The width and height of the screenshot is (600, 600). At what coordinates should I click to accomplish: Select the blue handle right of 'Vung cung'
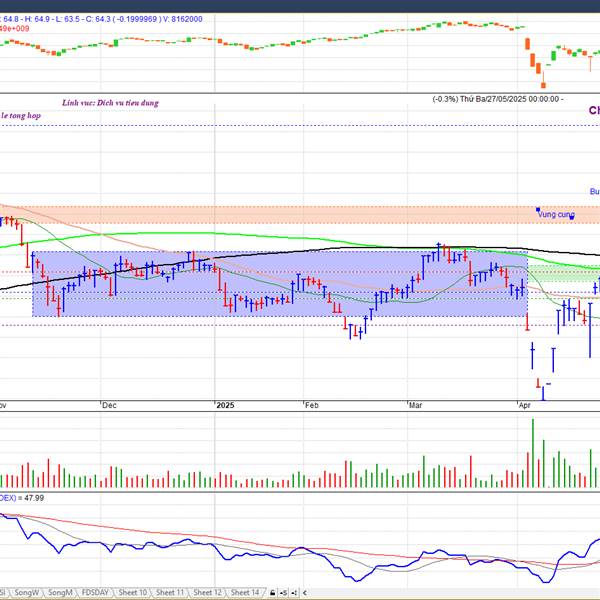tap(572, 217)
